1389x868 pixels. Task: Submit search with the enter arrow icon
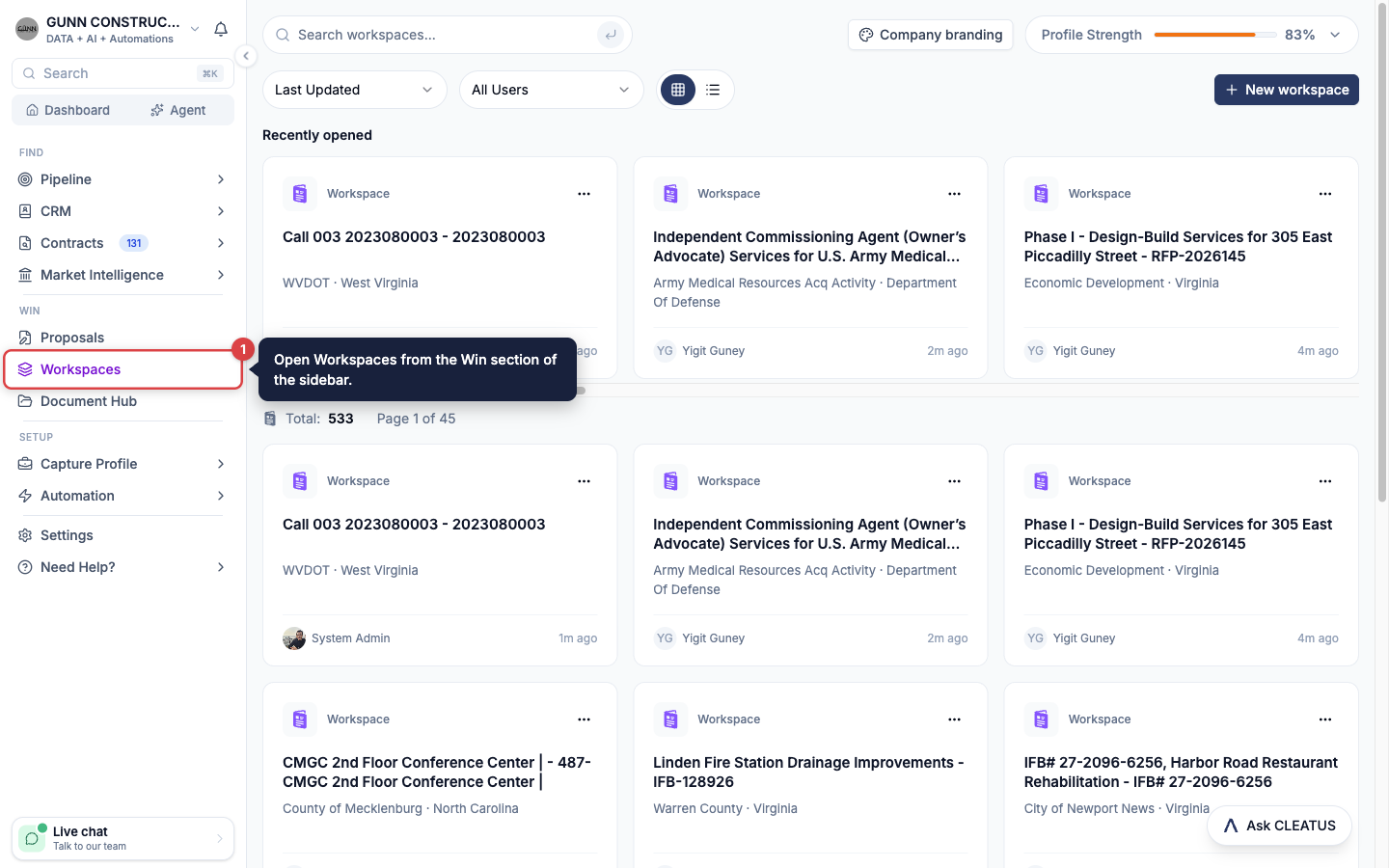pos(610,35)
